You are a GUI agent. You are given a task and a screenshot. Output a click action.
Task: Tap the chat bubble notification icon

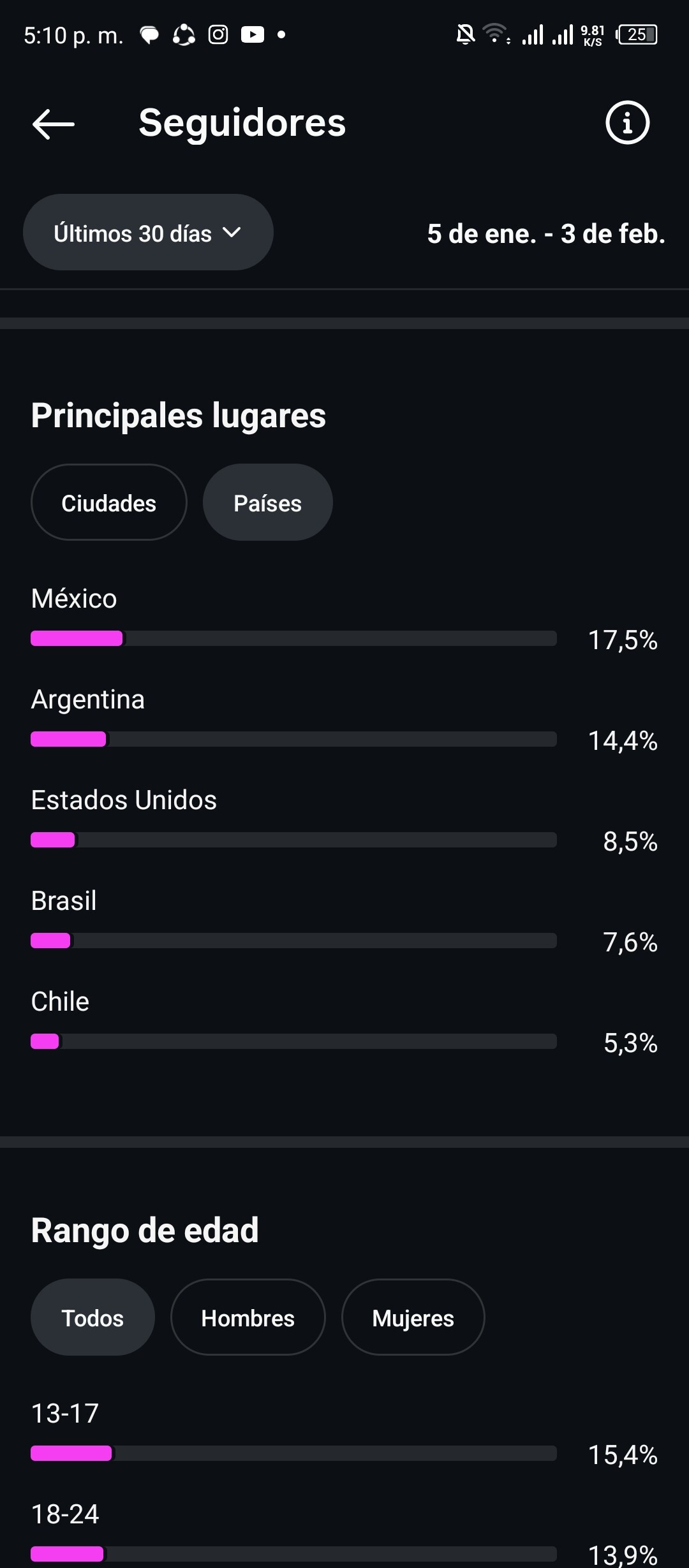(149, 35)
